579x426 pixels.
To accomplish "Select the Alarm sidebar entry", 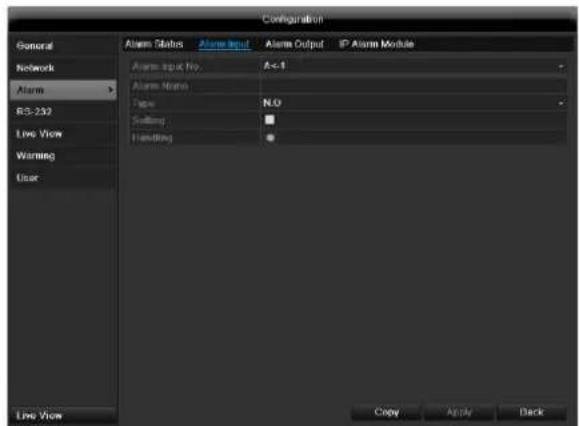I will click(63, 90).
